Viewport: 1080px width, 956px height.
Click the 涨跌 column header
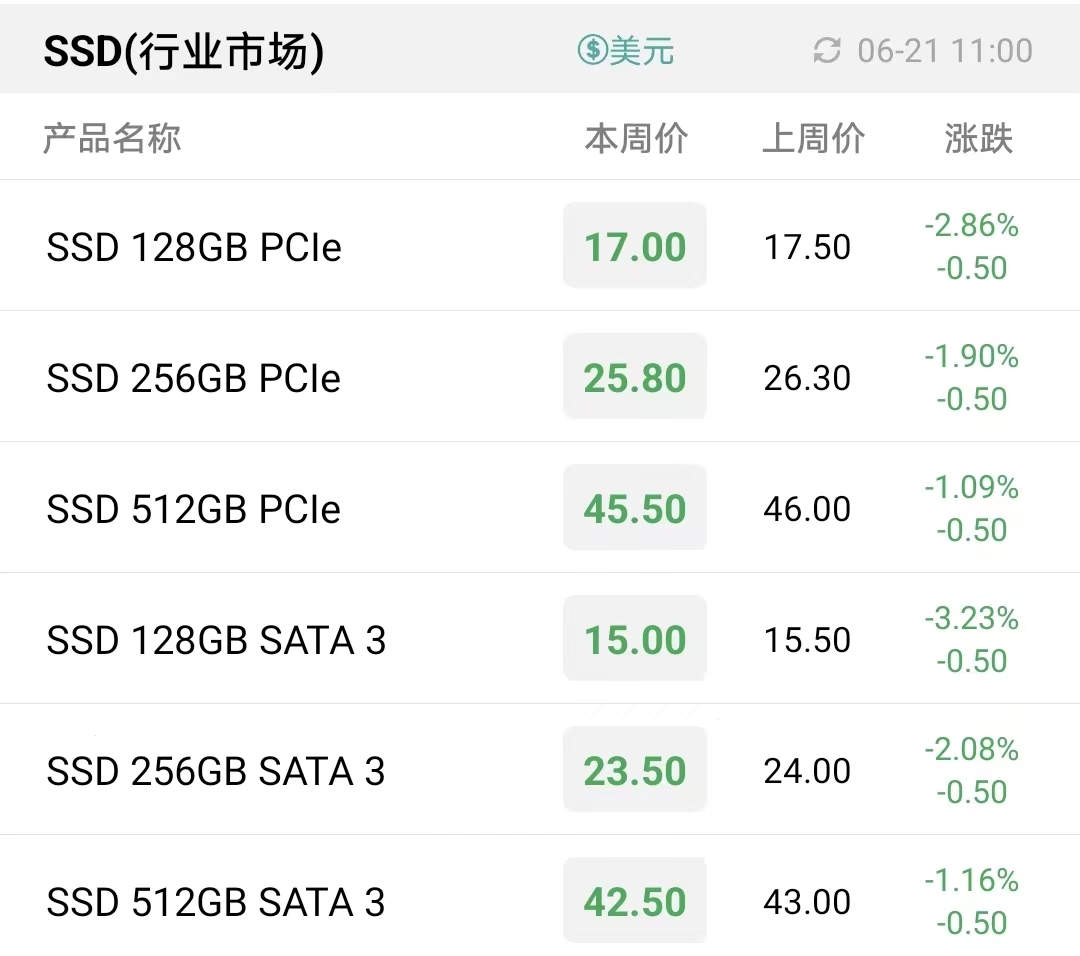coord(978,138)
